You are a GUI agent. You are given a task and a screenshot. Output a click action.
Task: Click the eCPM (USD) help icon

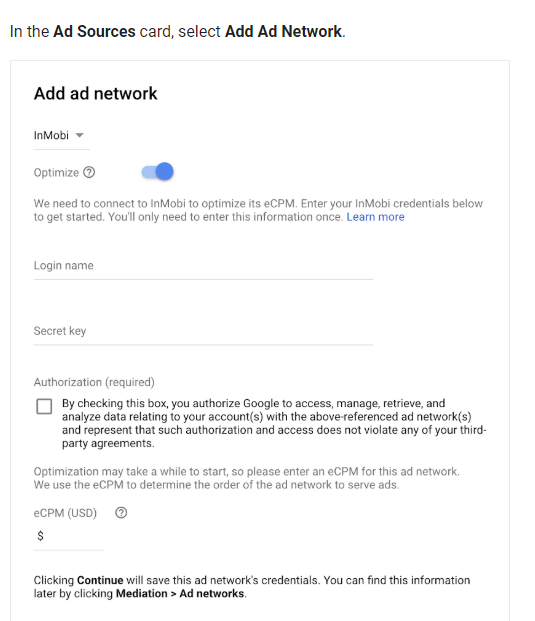tap(121, 512)
